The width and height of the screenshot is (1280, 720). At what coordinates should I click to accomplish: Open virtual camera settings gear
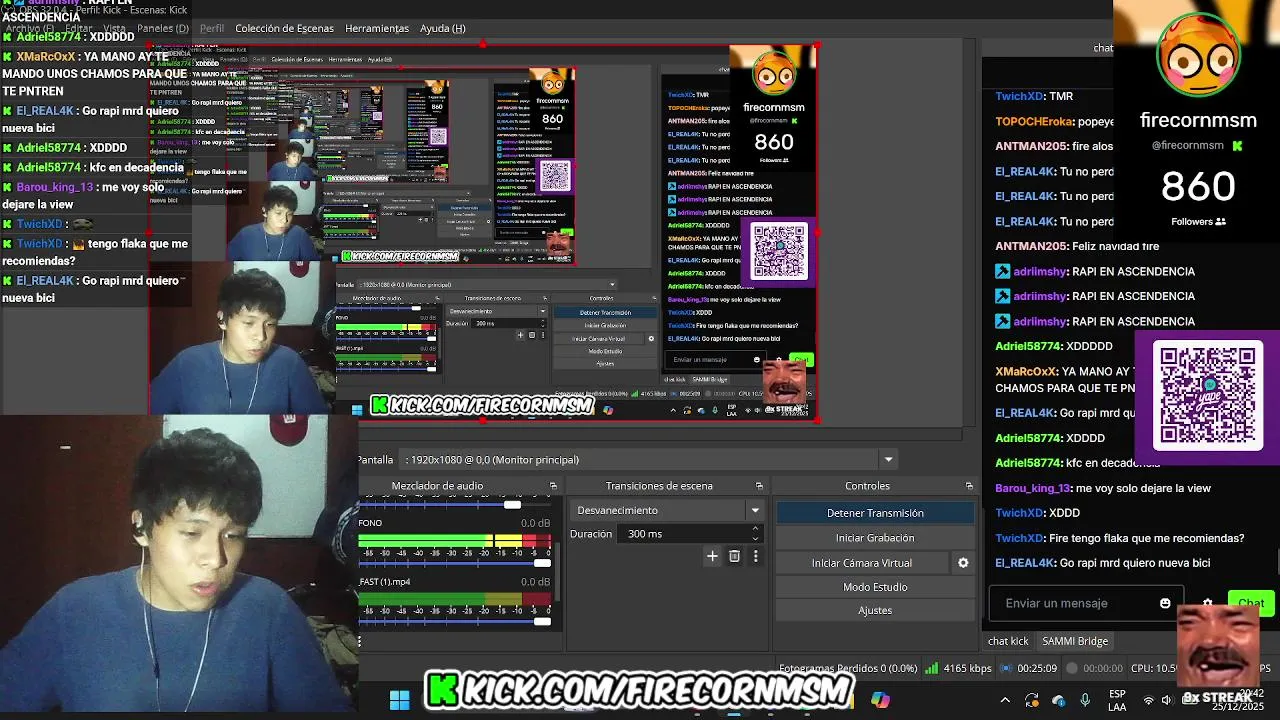pos(963,563)
